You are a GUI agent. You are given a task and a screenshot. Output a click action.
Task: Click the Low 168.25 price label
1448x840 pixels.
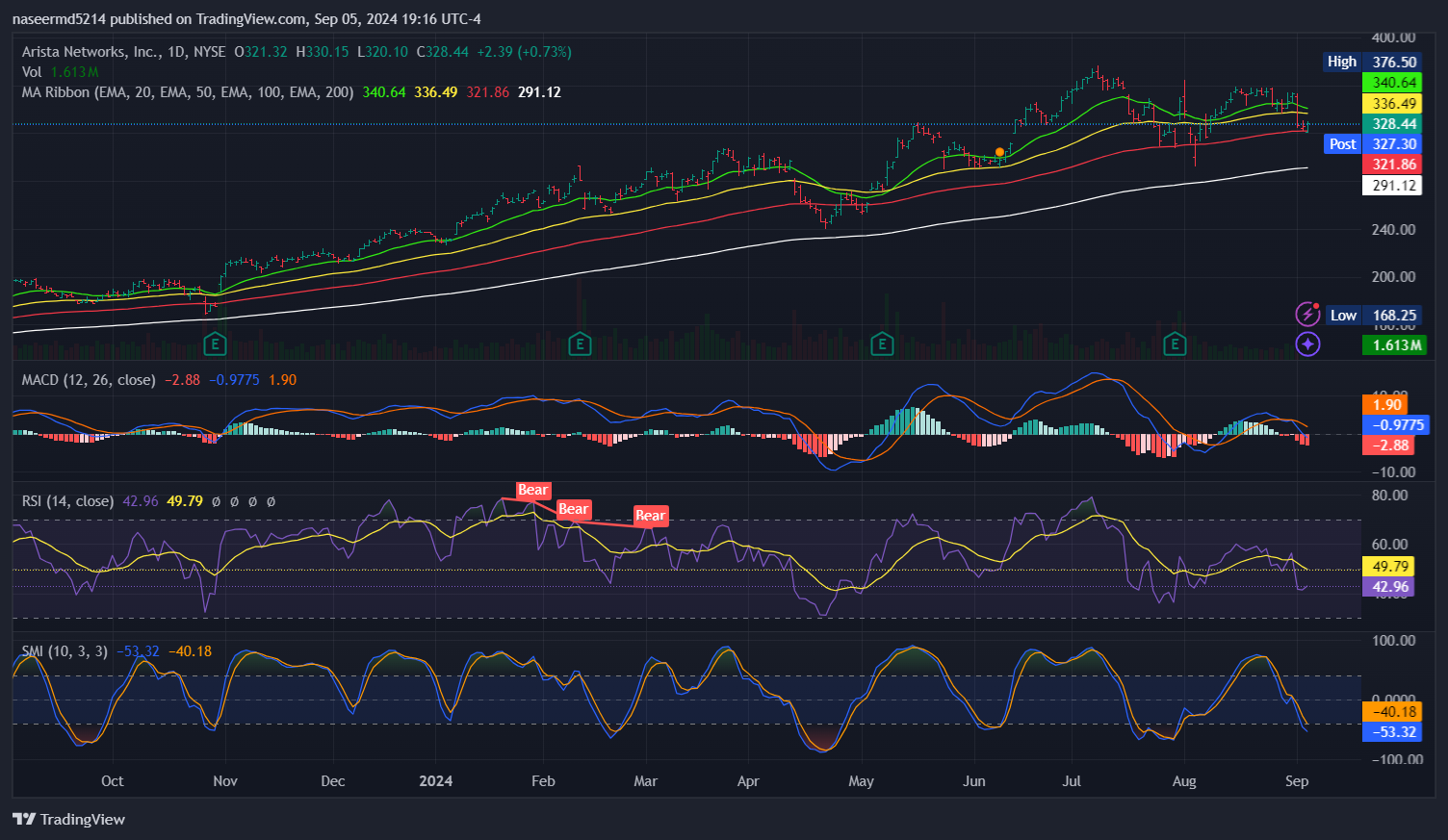pos(1374,315)
